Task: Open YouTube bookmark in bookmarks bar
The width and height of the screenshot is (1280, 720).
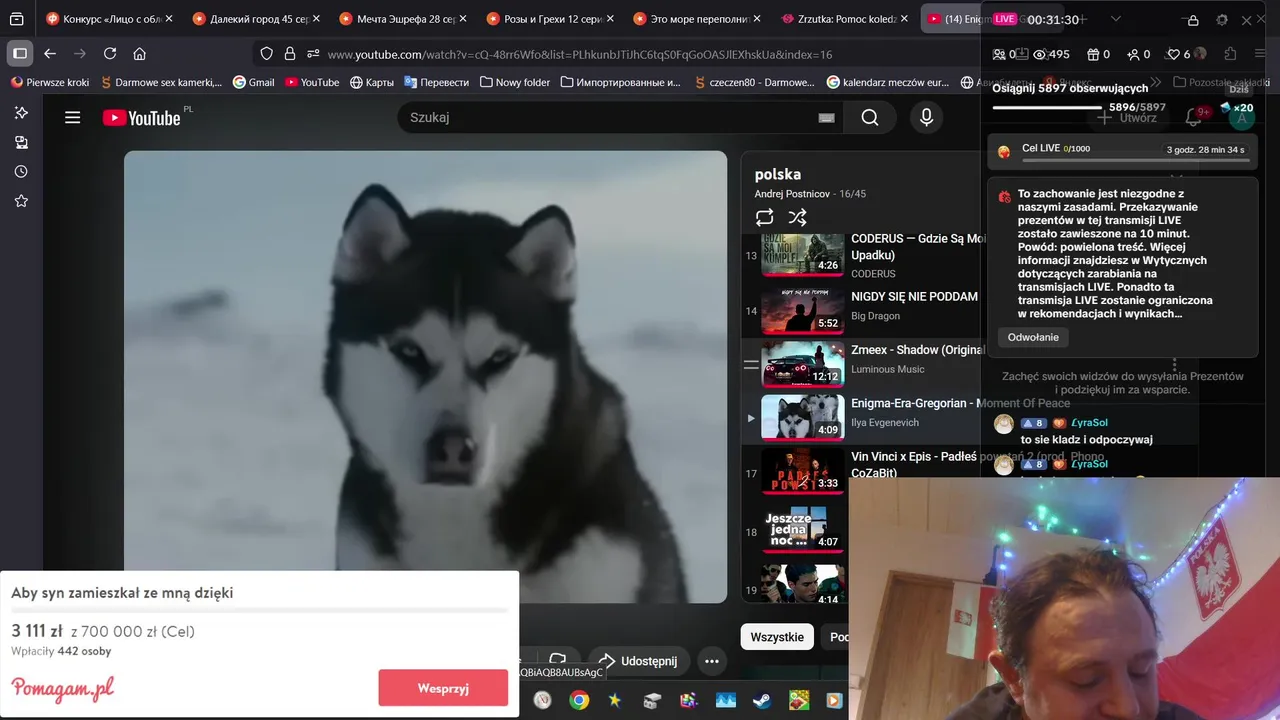Action: [x=312, y=82]
